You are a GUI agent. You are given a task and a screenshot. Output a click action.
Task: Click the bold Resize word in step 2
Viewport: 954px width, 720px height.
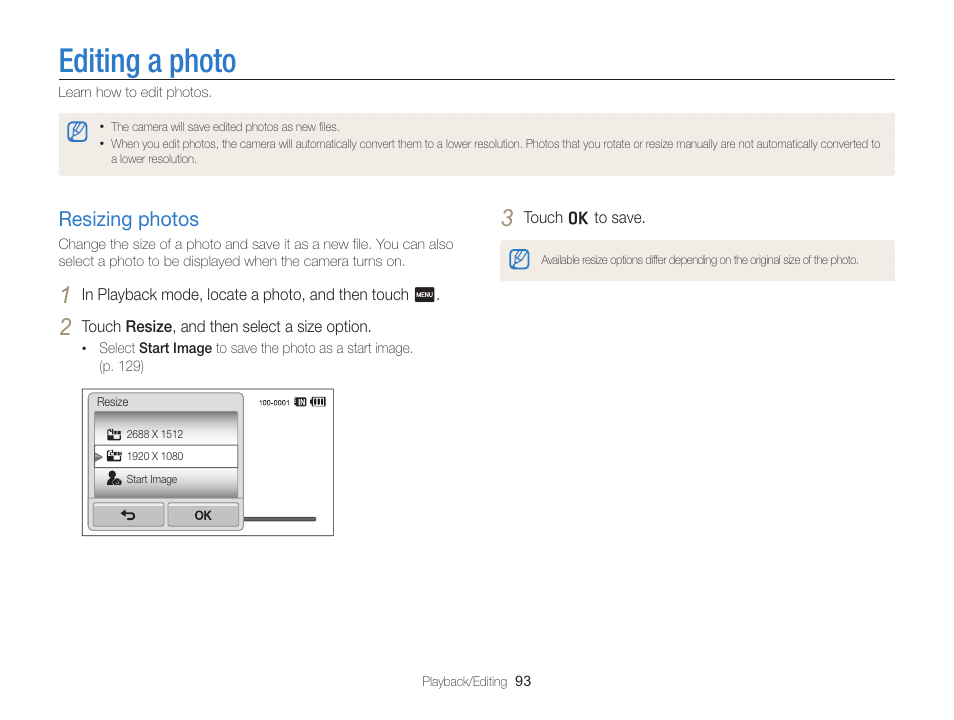click(x=149, y=327)
